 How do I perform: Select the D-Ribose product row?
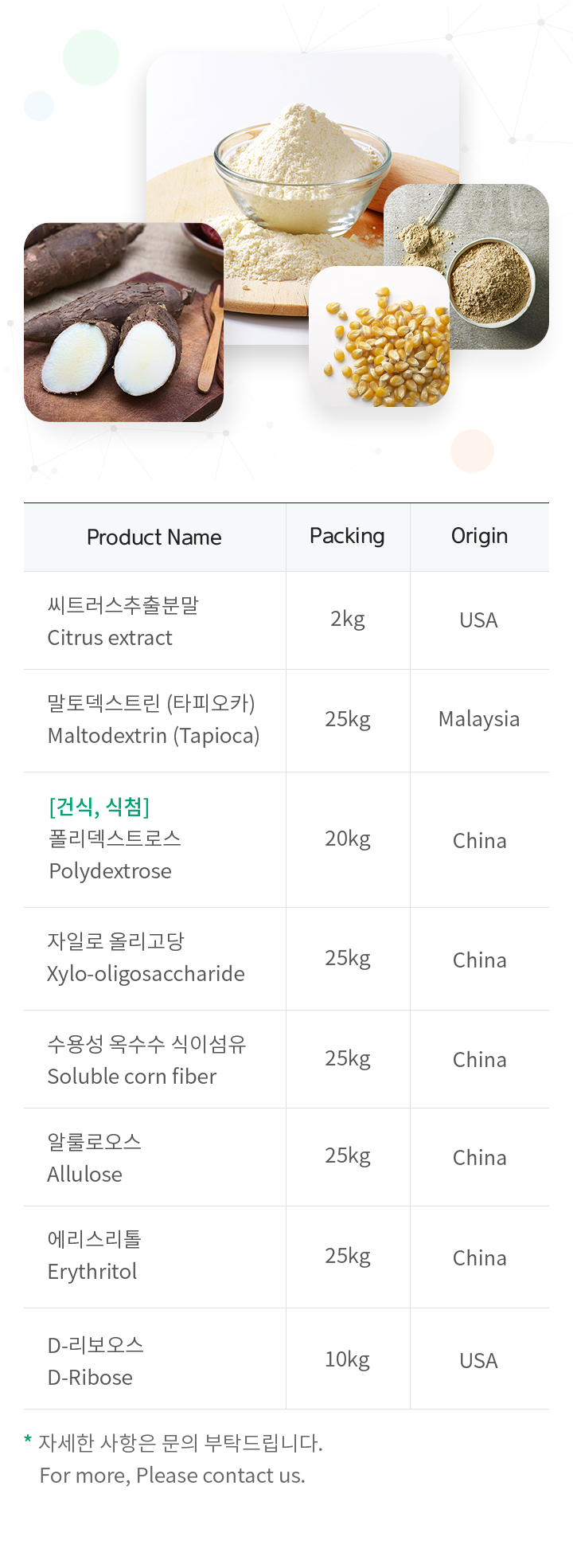click(286, 1359)
